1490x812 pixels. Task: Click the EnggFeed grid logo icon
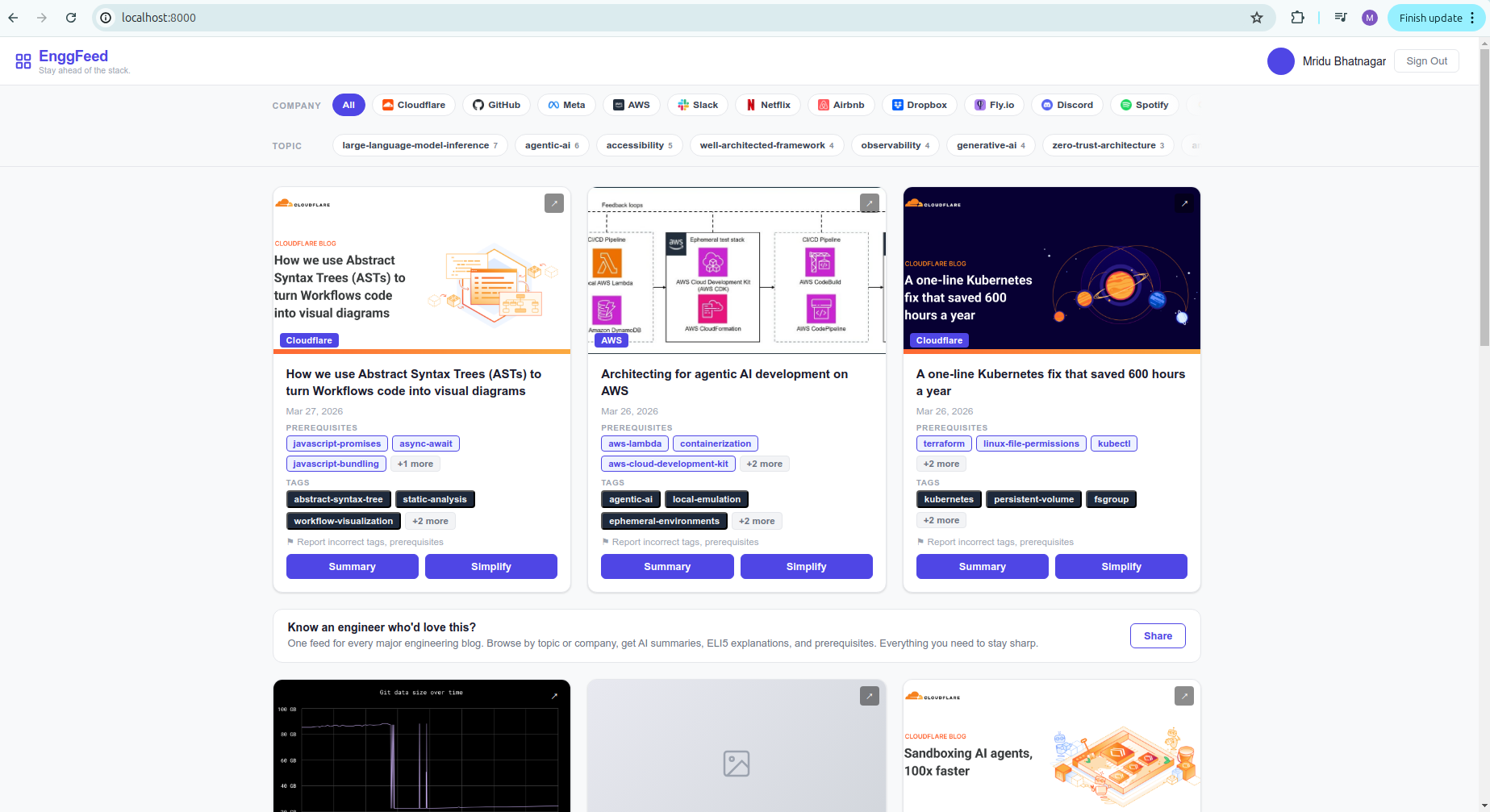[23, 61]
